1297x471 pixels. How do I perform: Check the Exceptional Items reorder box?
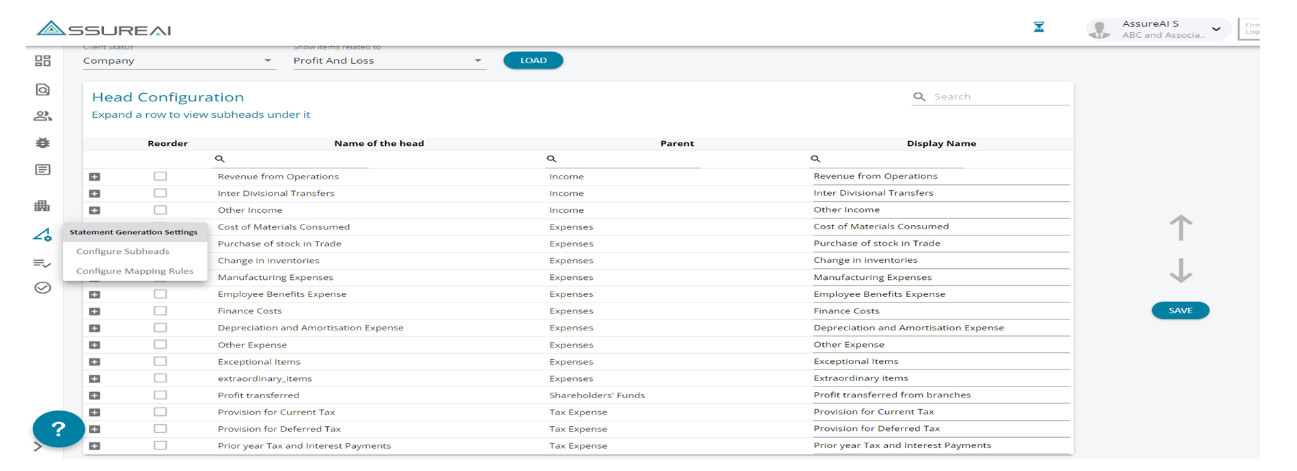(x=160, y=362)
